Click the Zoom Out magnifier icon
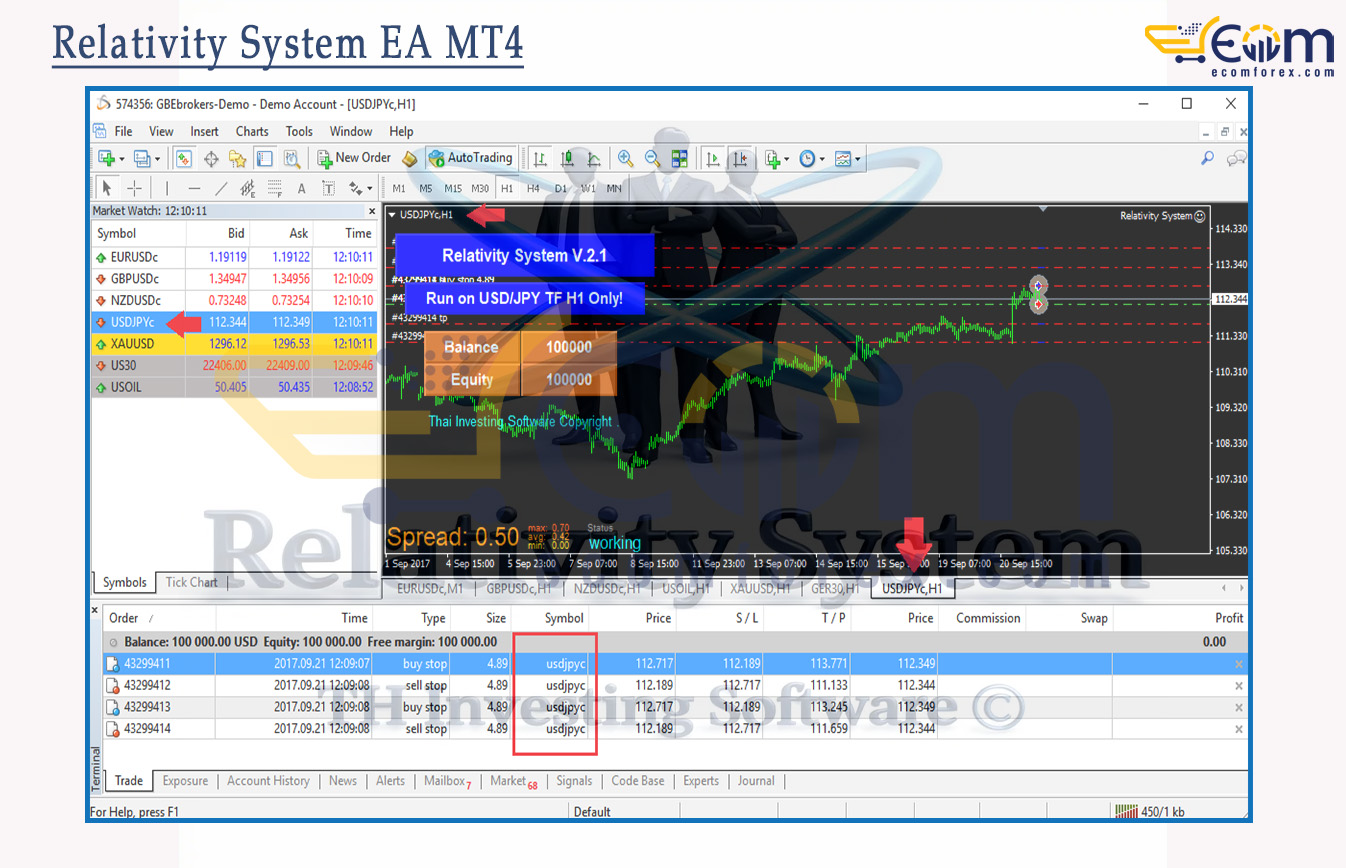 point(652,158)
